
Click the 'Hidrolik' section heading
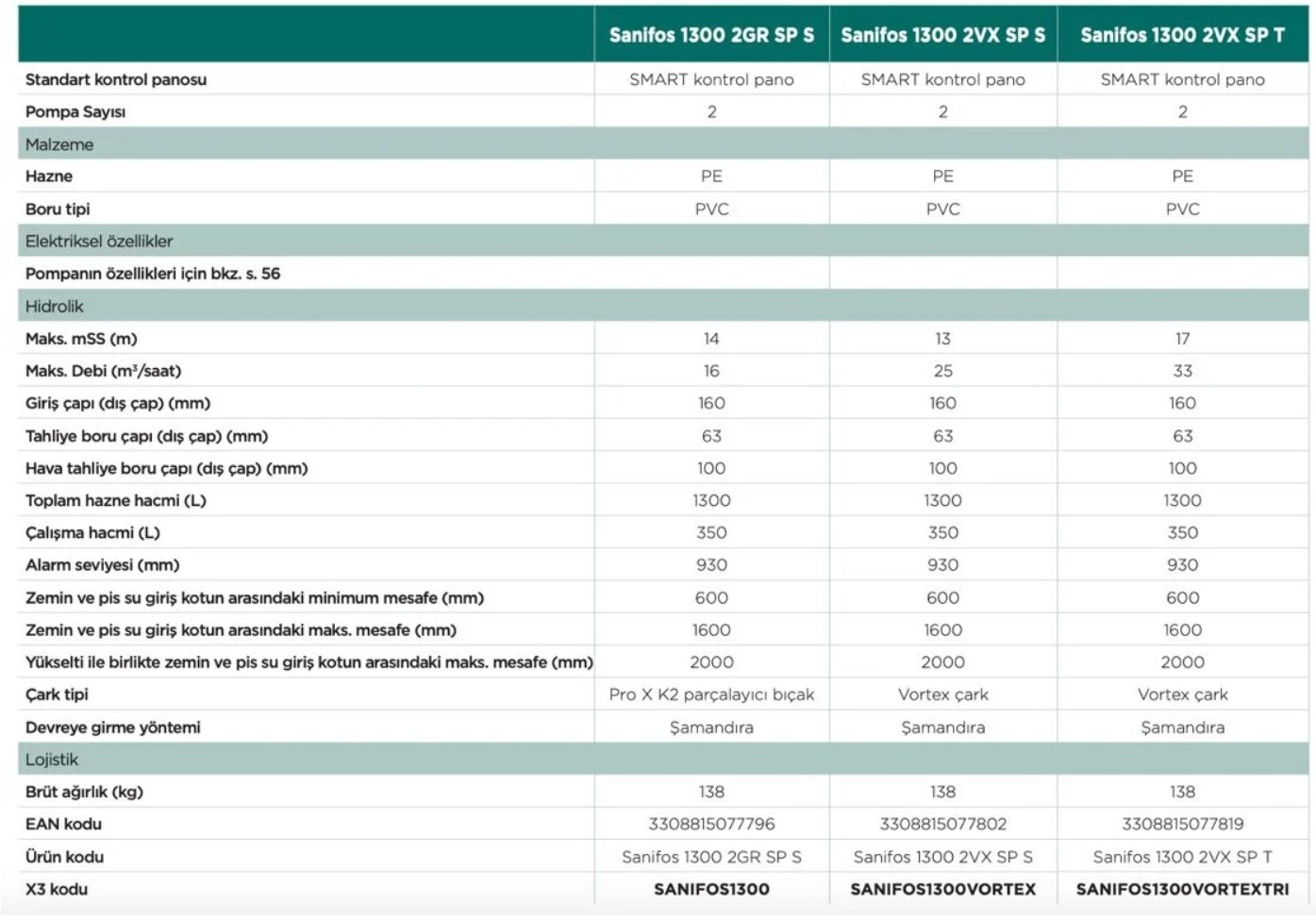coord(55,306)
